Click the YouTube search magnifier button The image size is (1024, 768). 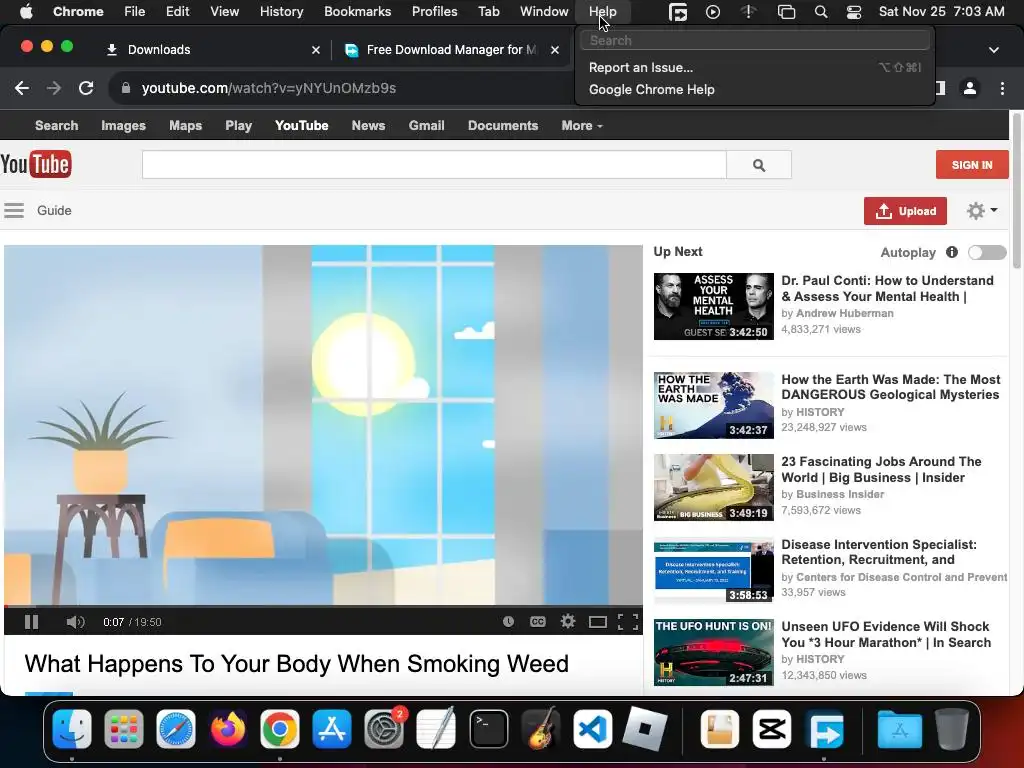coord(759,165)
